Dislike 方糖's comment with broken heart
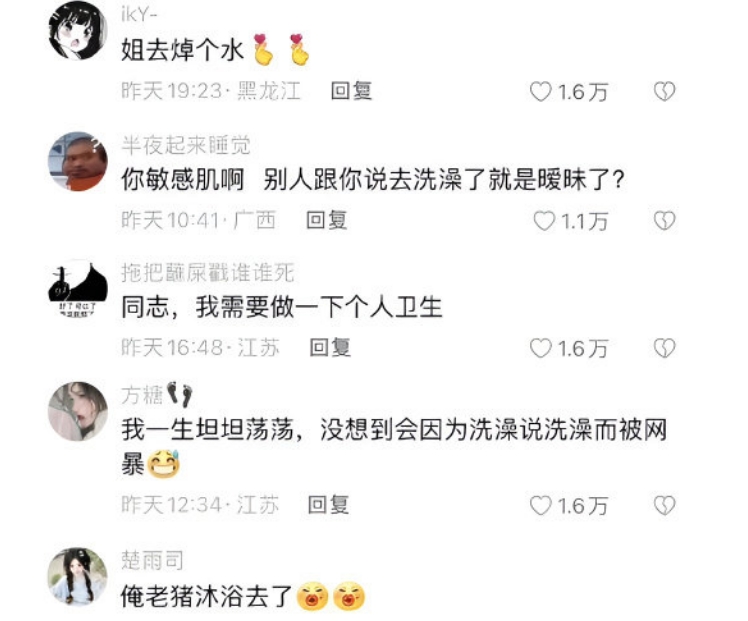The width and height of the screenshot is (748, 621). [x=664, y=505]
